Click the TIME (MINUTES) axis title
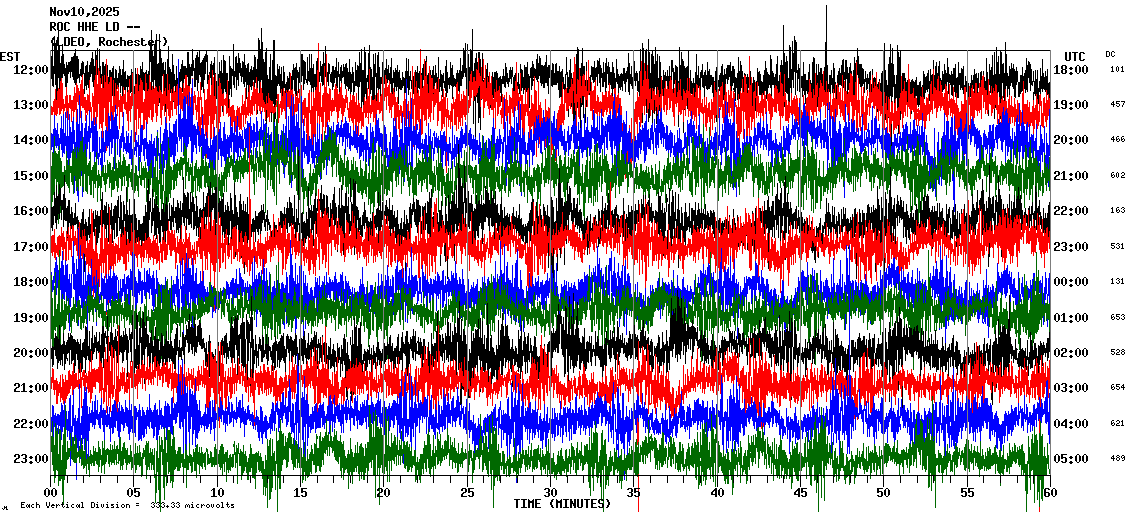This screenshot has height=519, width=1130. 562,504
